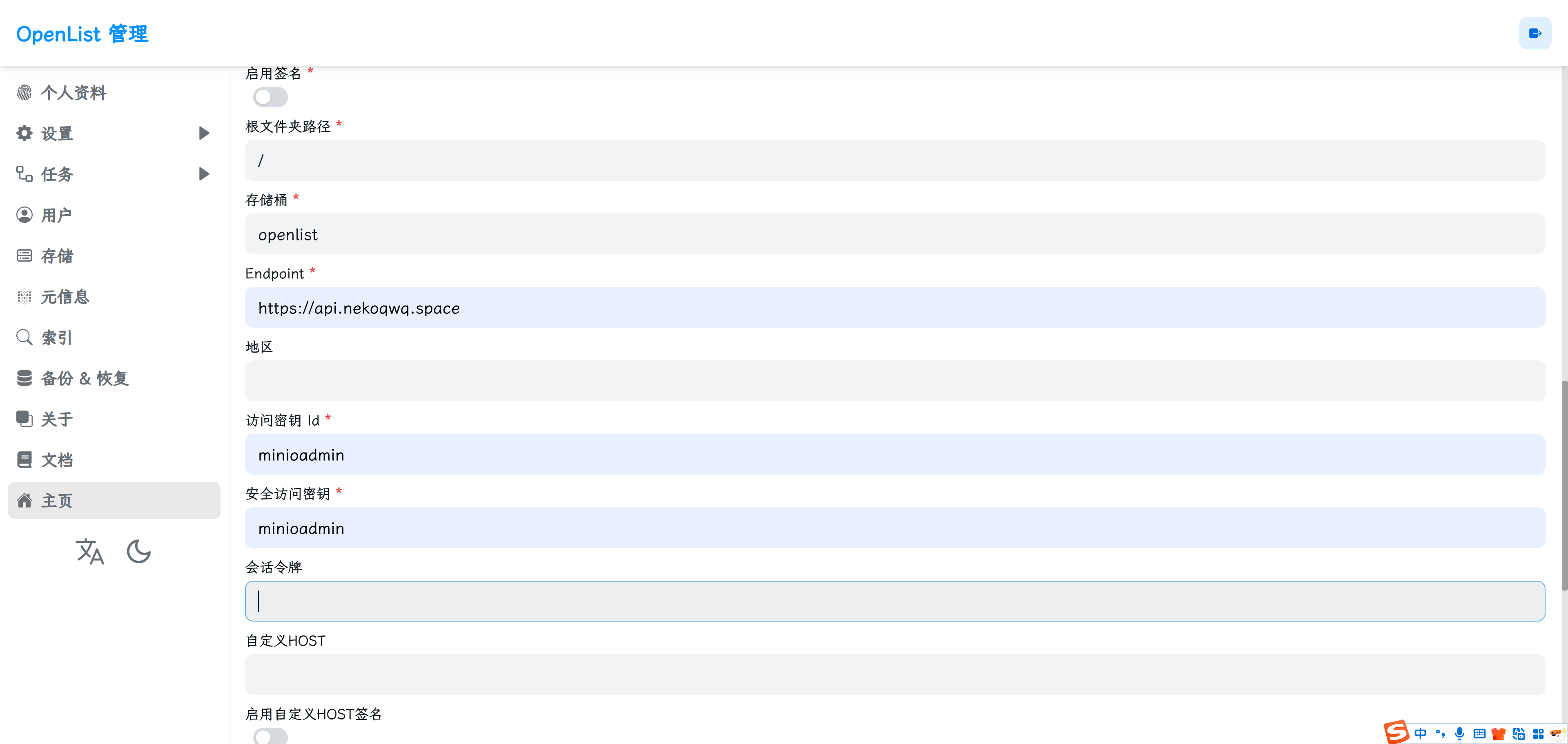Click the 自定义HOST input field
The width and height of the screenshot is (1568, 744).
pyautogui.click(x=895, y=675)
